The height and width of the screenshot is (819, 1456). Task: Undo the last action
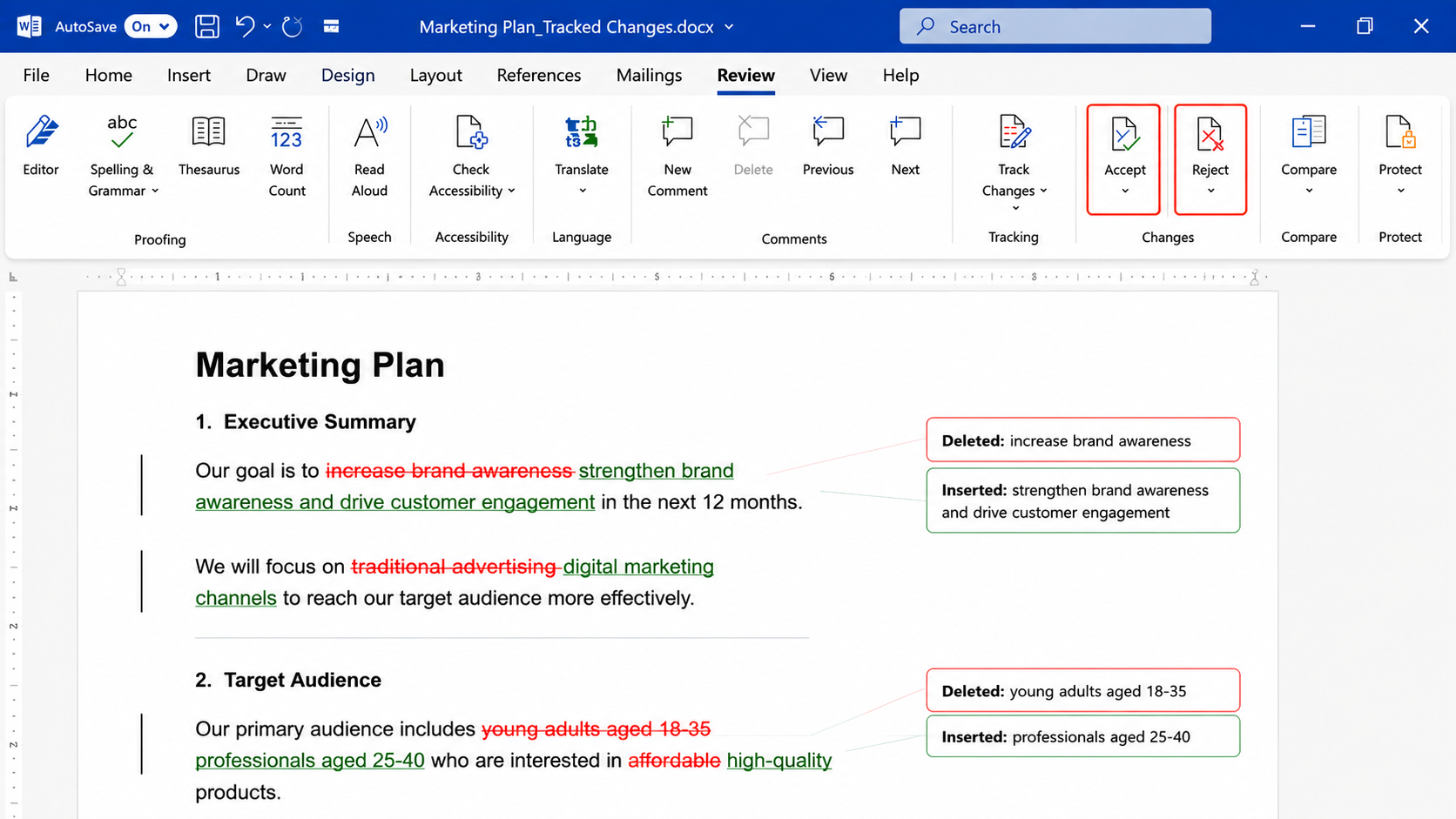coord(245,26)
